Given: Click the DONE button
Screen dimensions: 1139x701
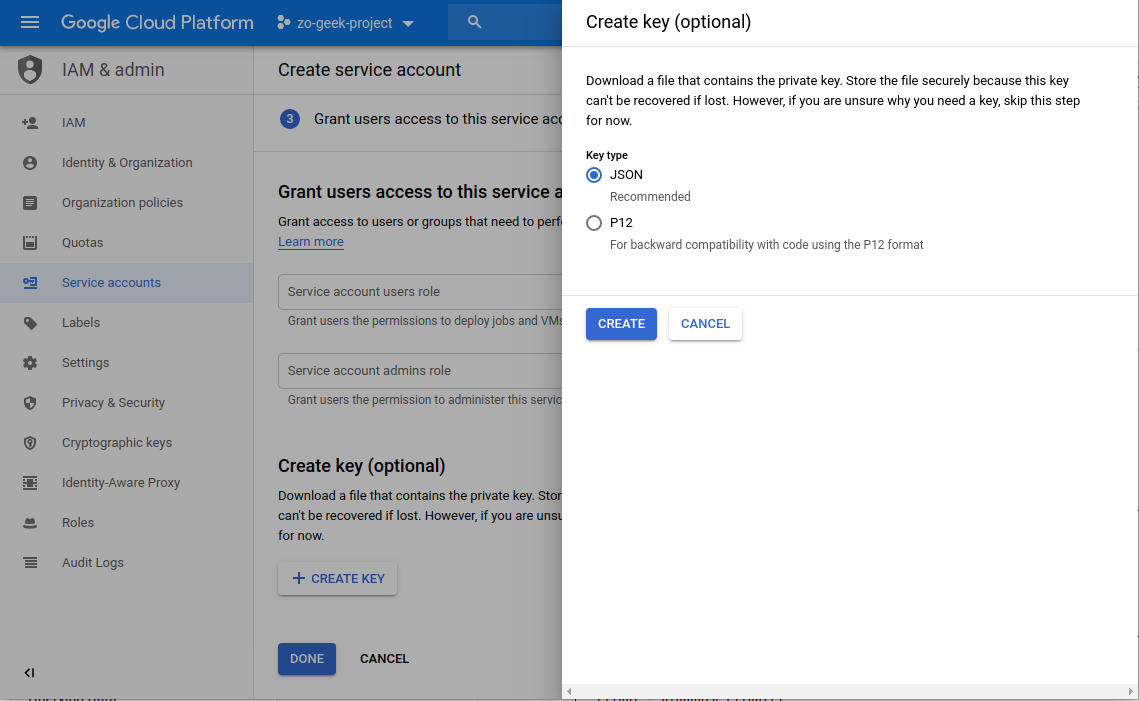Looking at the screenshot, I should tap(307, 659).
